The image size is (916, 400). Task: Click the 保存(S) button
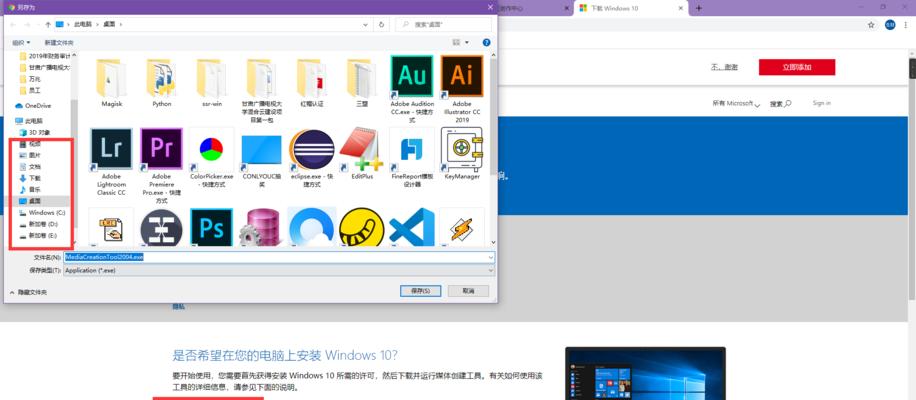click(421, 291)
